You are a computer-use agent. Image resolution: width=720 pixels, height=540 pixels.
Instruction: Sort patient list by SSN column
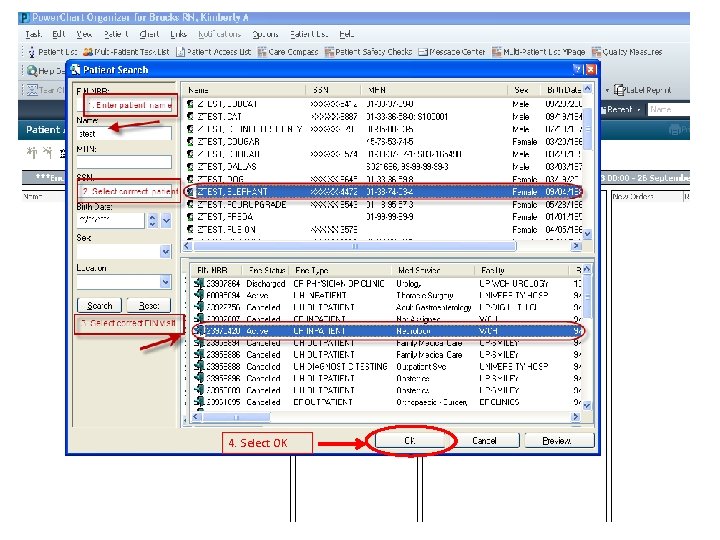pos(333,90)
